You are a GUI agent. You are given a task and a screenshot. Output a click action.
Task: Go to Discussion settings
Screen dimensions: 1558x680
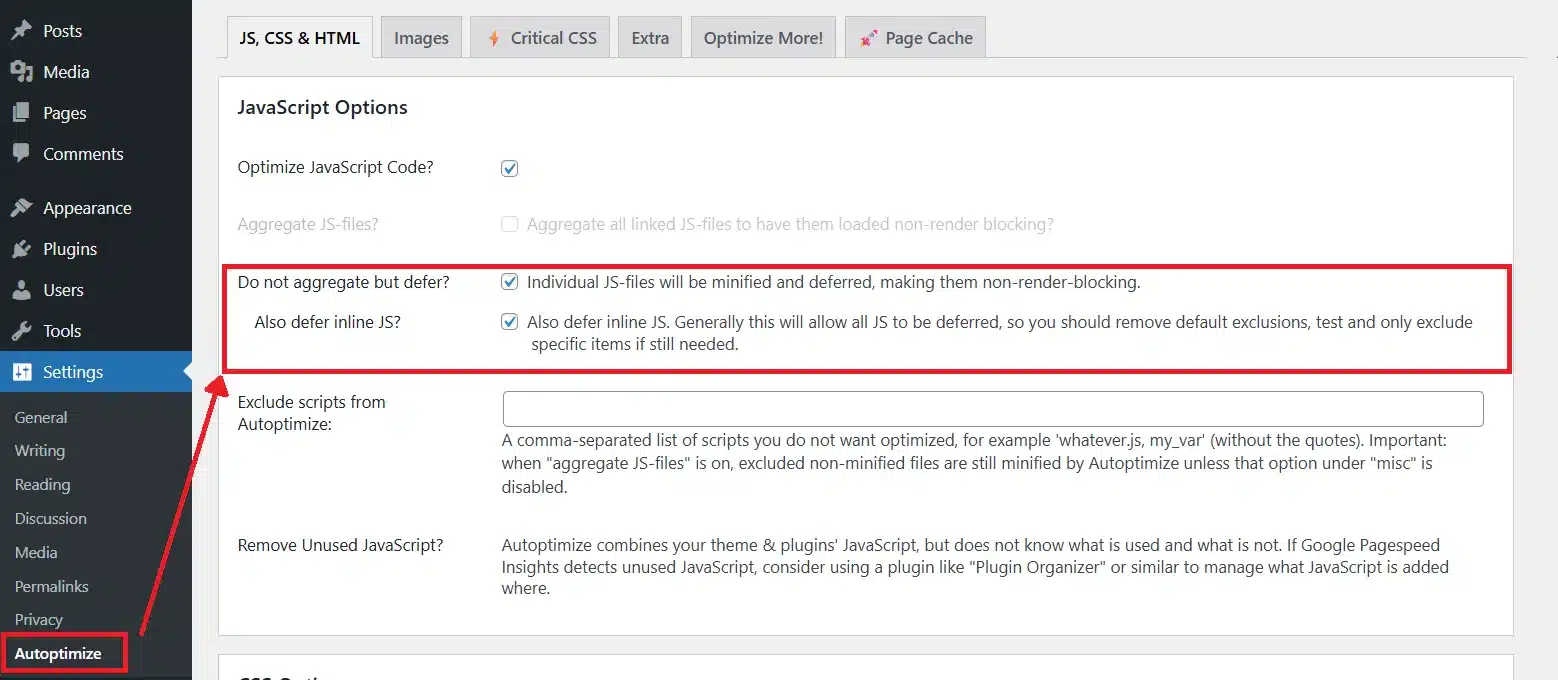point(50,519)
